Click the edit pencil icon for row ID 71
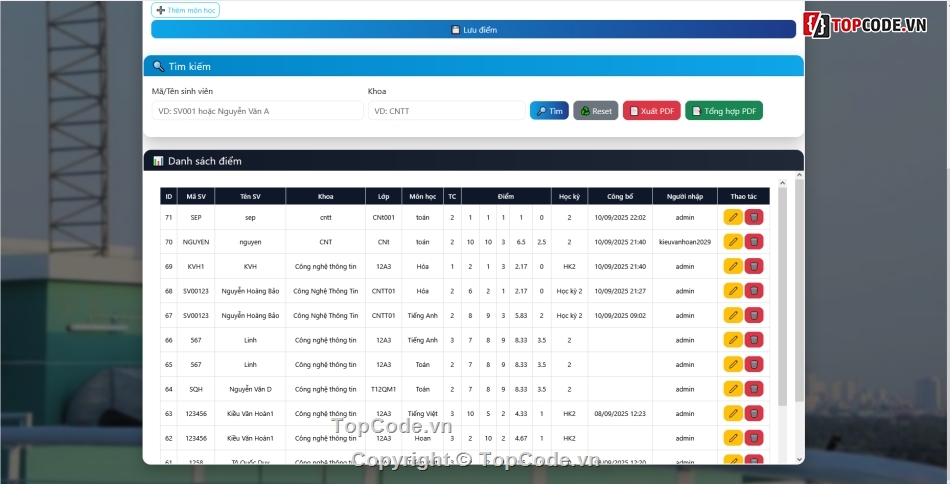Viewport: 950px width, 484px height. tap(732, 217)
